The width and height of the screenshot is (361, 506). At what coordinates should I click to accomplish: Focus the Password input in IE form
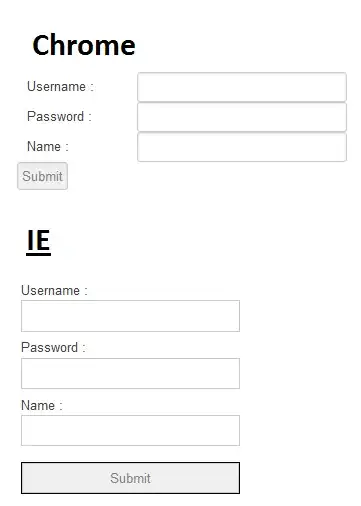pyautogui.click(x=130, y=373)
